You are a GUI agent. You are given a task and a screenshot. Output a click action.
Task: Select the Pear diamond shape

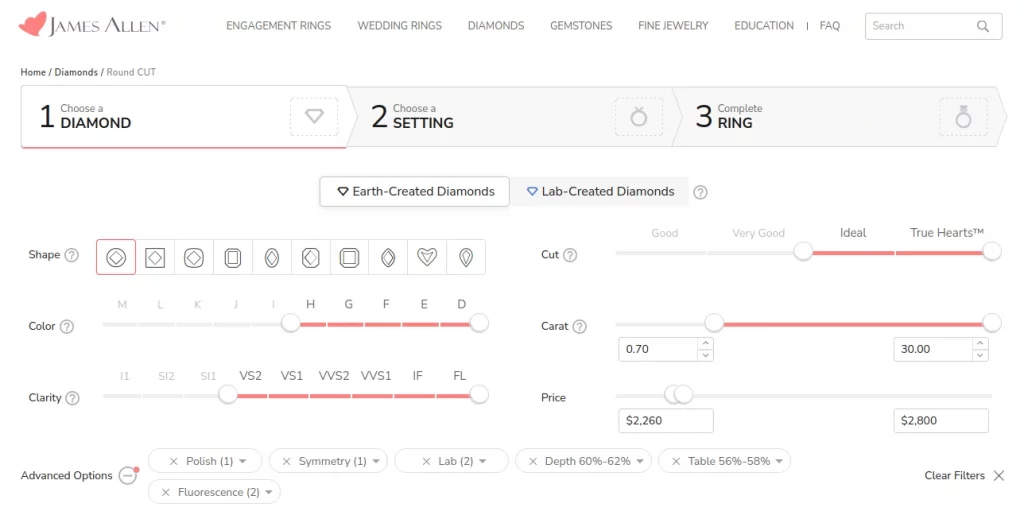click(466, 257)
